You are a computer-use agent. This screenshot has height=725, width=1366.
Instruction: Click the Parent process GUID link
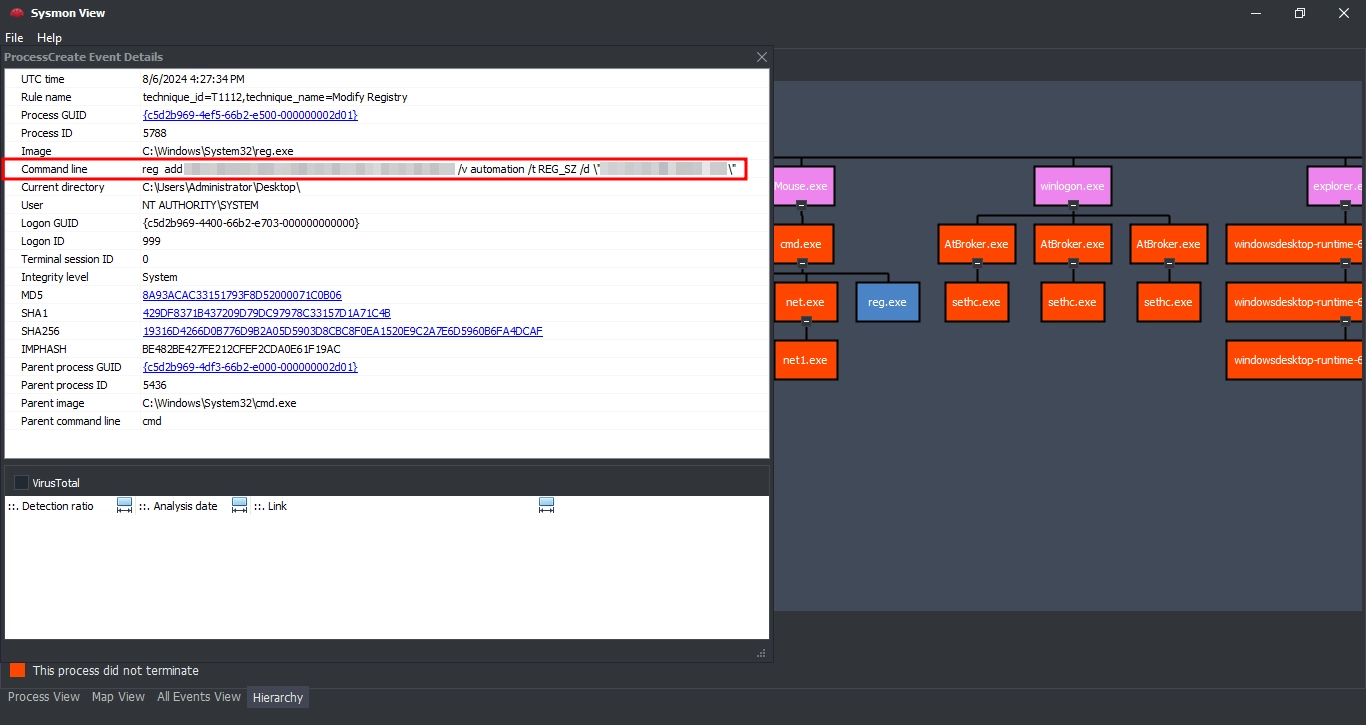[250, 367]
